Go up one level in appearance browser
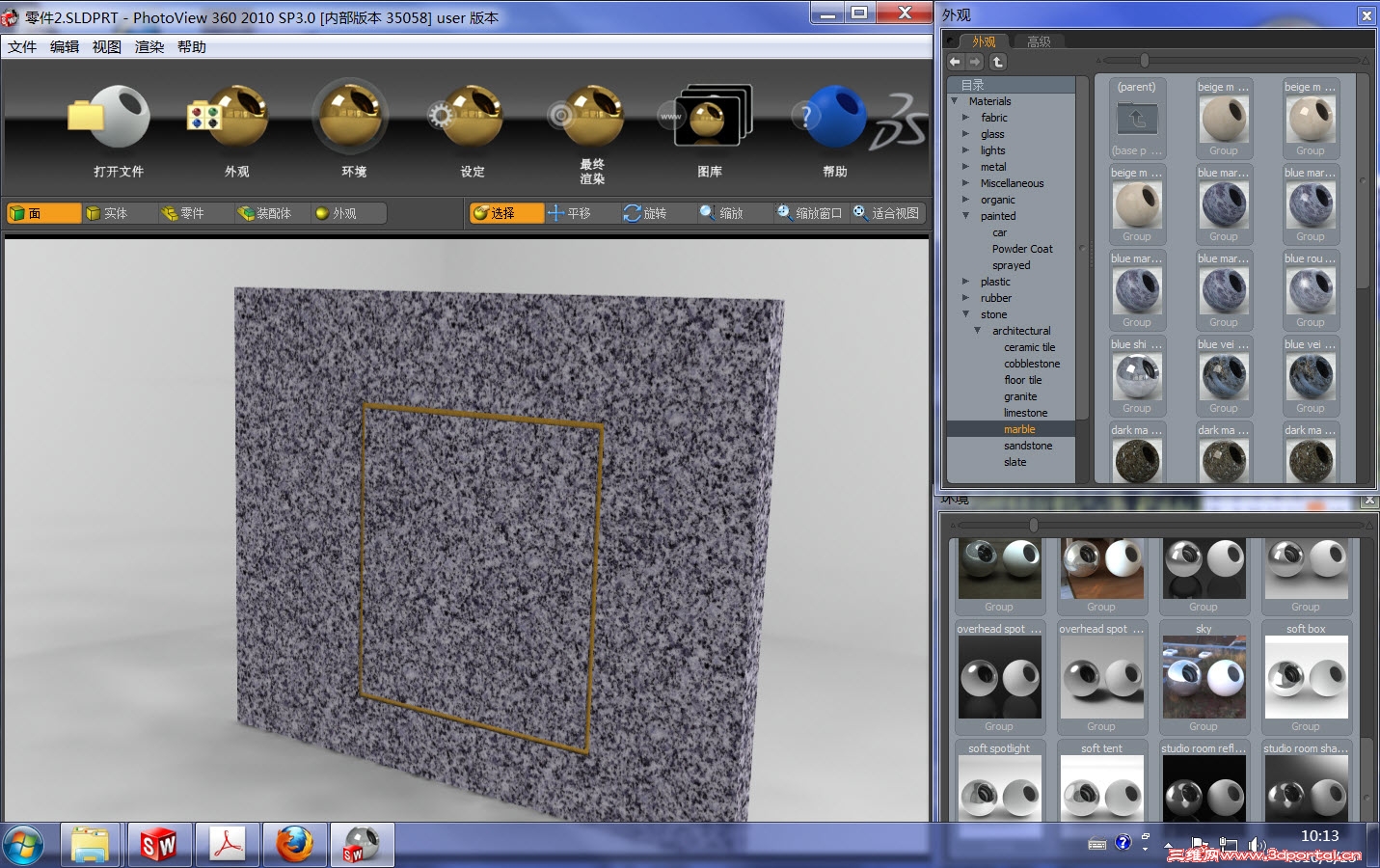Viewport: 1380px width, 868px height. (x=998, y=62)
